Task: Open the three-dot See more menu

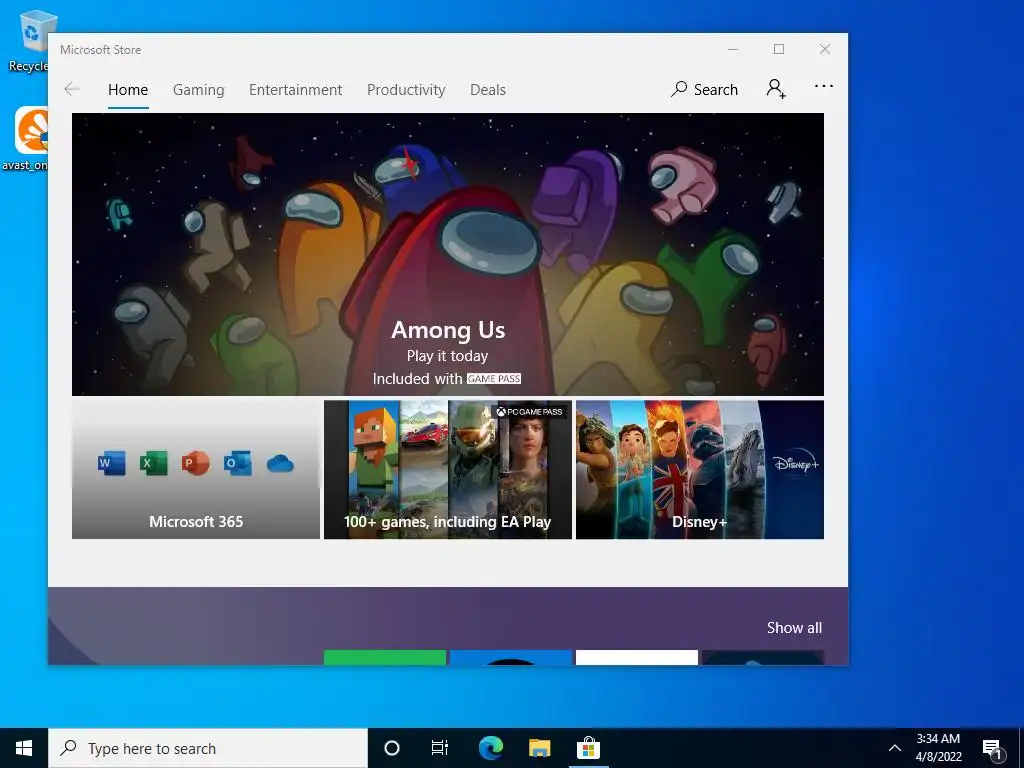Action: click(824, 86)
